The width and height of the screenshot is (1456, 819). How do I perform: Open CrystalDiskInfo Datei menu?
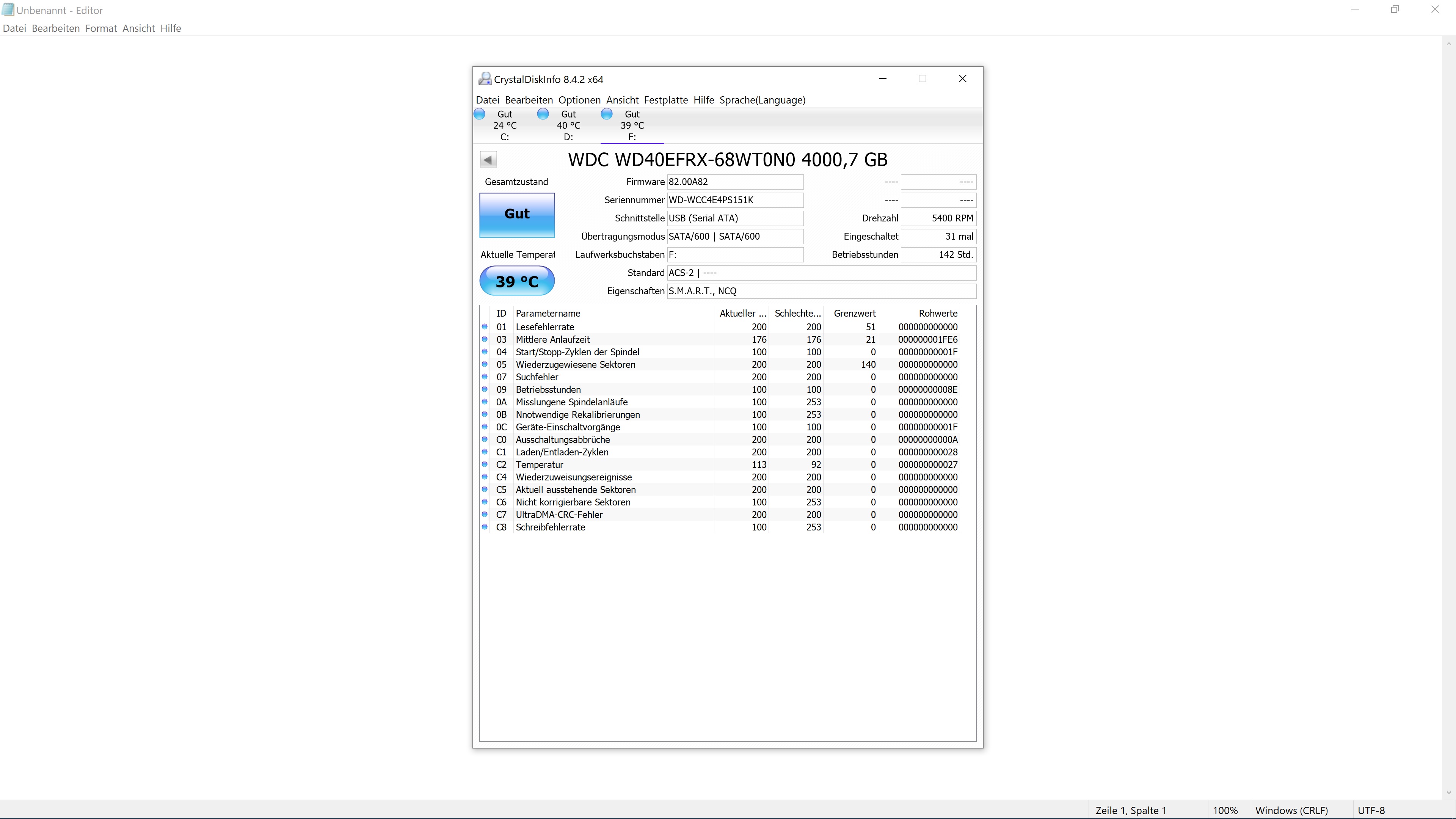point(487,100)
